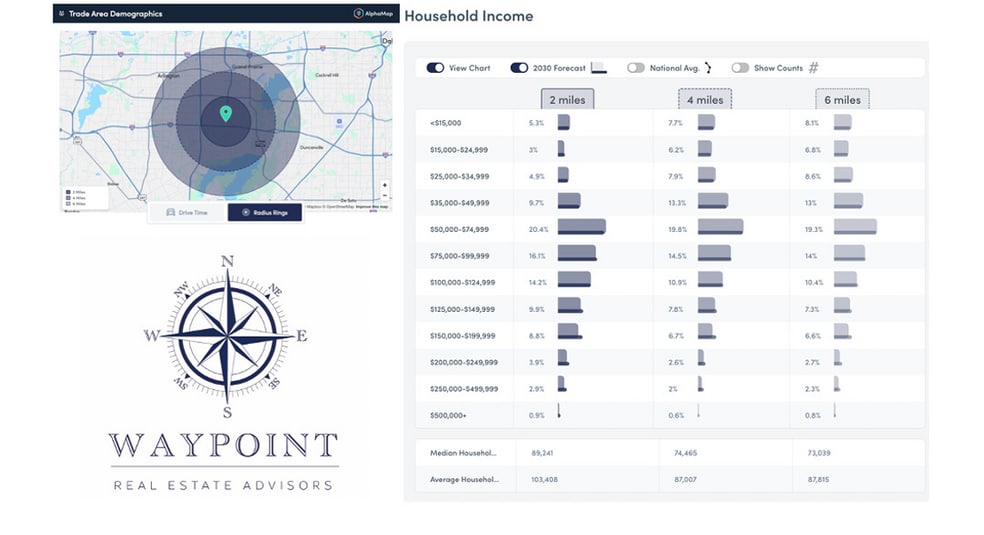The height and width of the screenshot is (535, 984).
Task: Click the Radius Rings button
Action: coord(264,212)
